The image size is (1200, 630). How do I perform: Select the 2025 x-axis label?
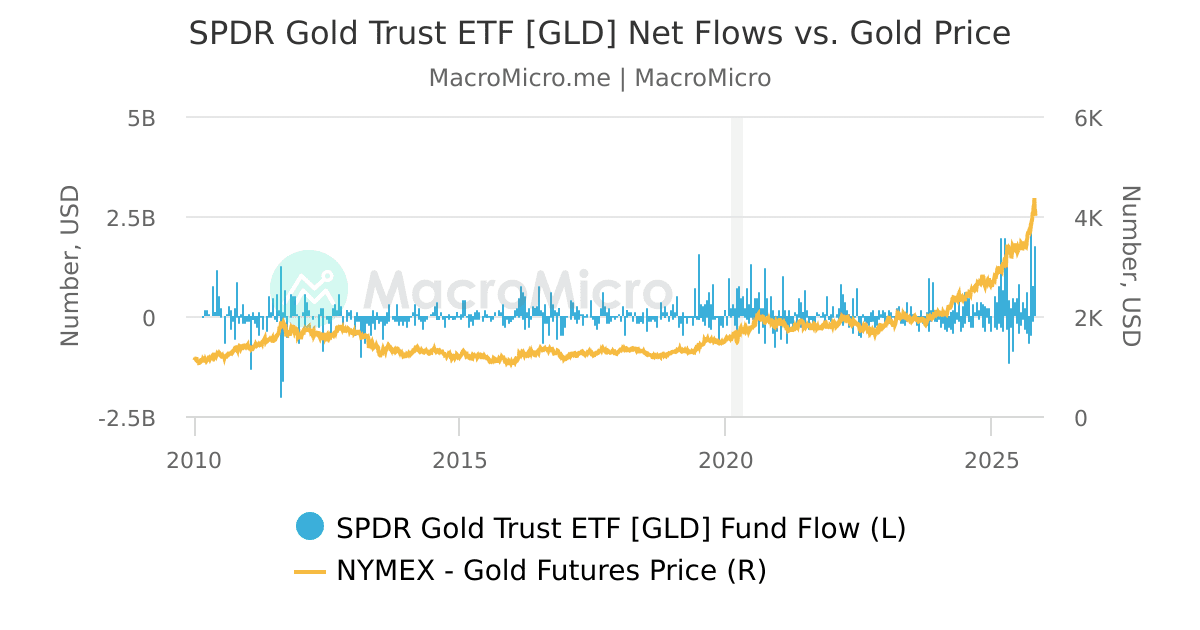990,461
